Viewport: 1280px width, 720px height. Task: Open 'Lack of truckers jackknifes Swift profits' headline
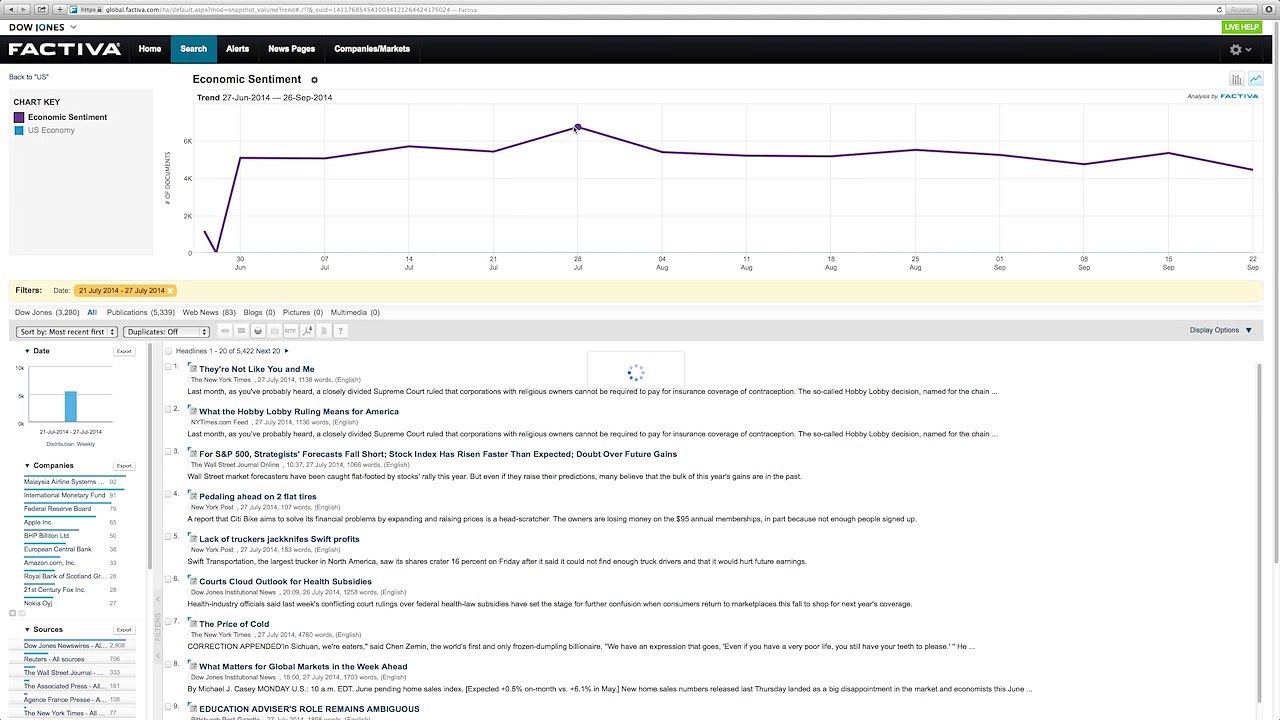tap(279, 539)
